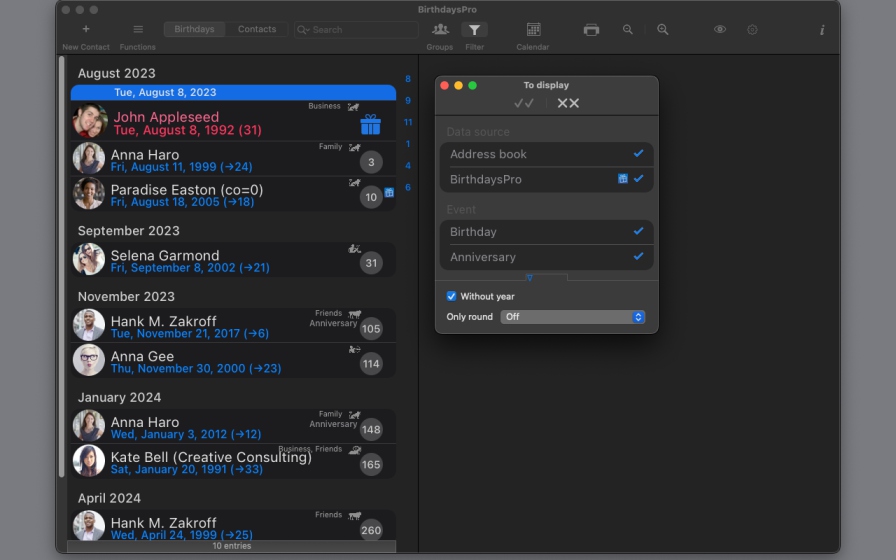The width and height of the screenshot is (896, 560).
Task: Switch to the Contacts tab
Action: [257, 29]
